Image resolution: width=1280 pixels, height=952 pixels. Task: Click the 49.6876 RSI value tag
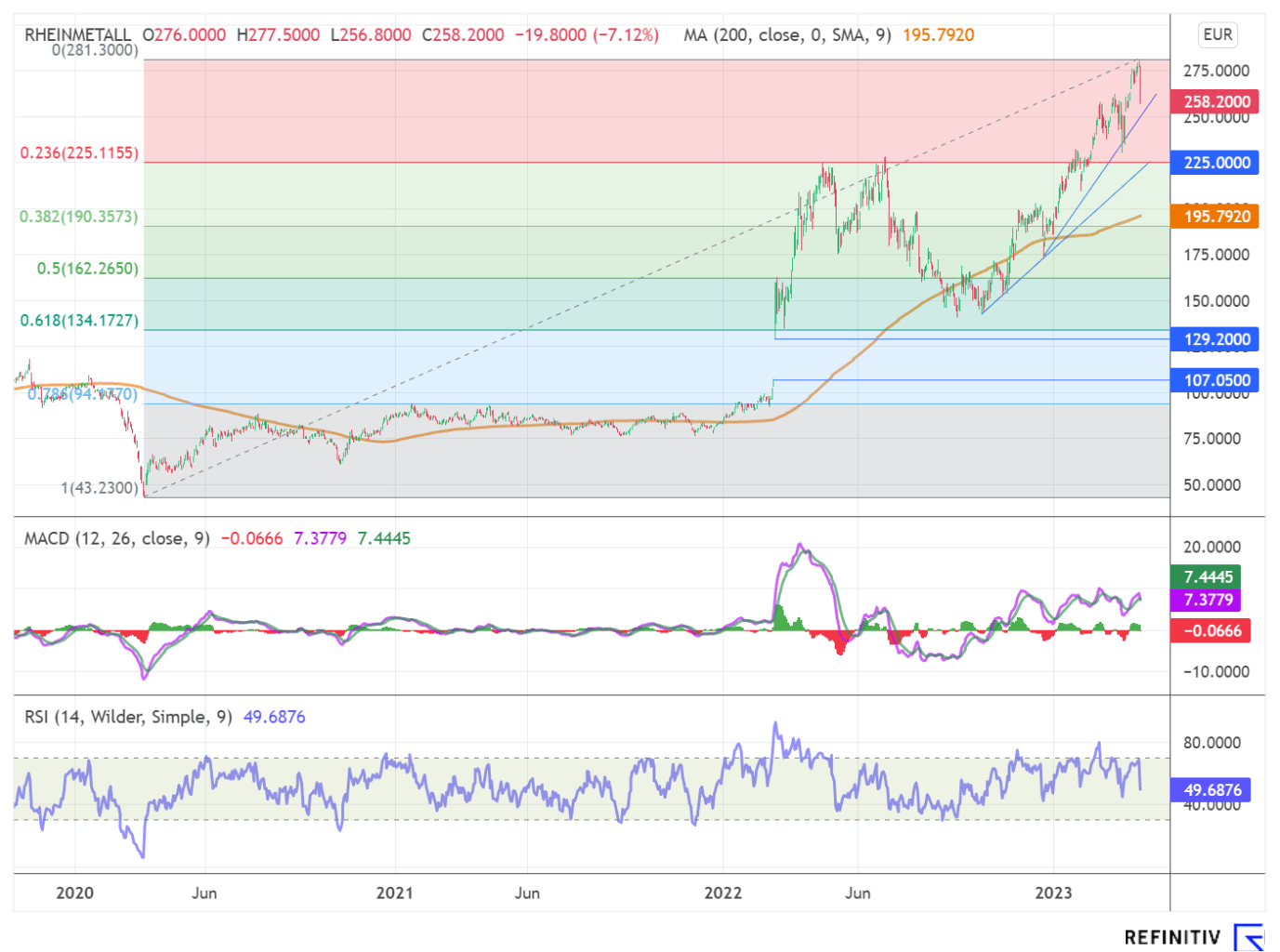1211,790
